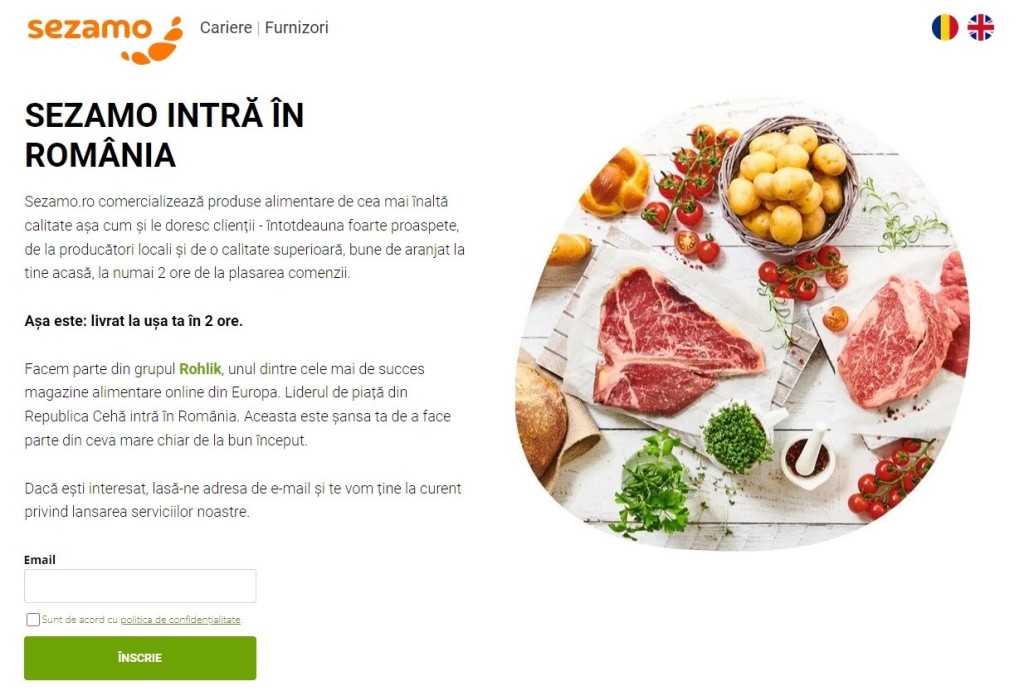Viewport: 1024px width, 691px height.
Task: Follow the green Rohlik link
Action: (x=200, y=368)
